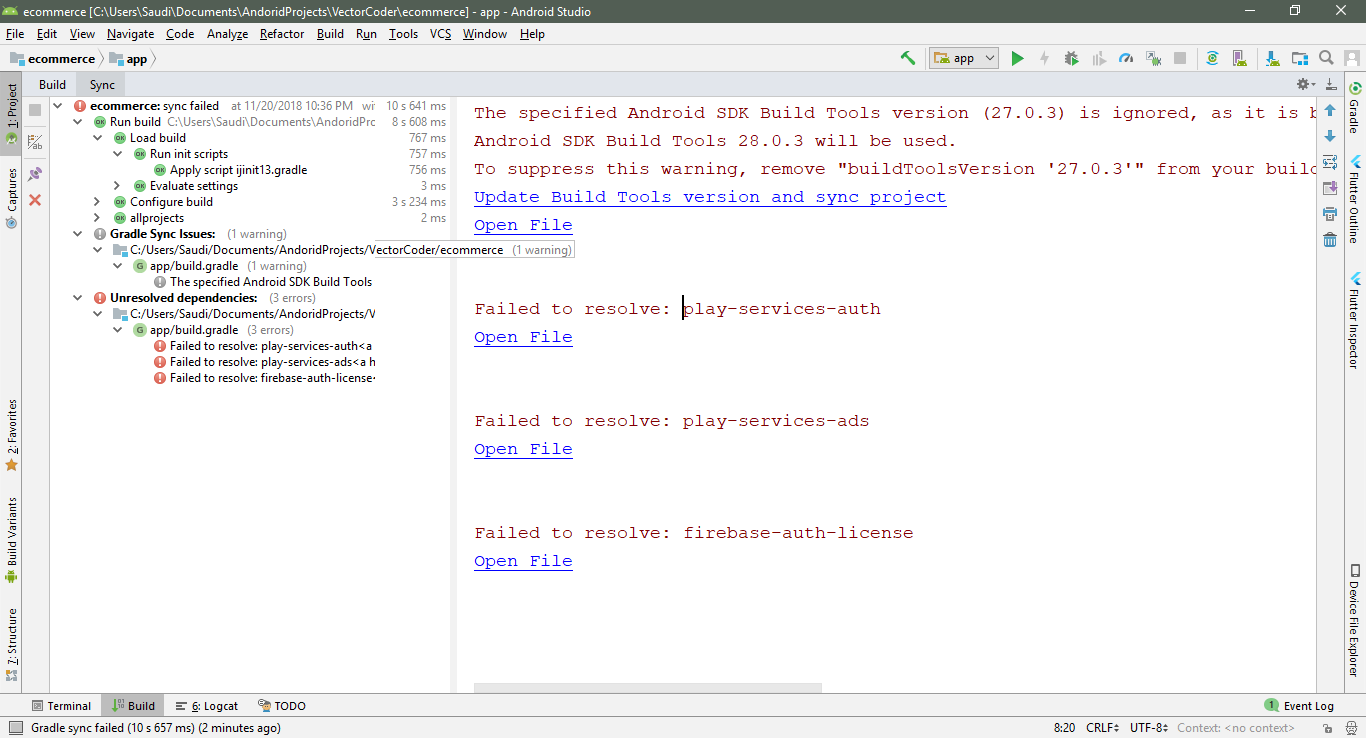Select 'Failed to resolve: play-services-ads' tree row
Screen dimensions: 1366x738
(264, 362)
